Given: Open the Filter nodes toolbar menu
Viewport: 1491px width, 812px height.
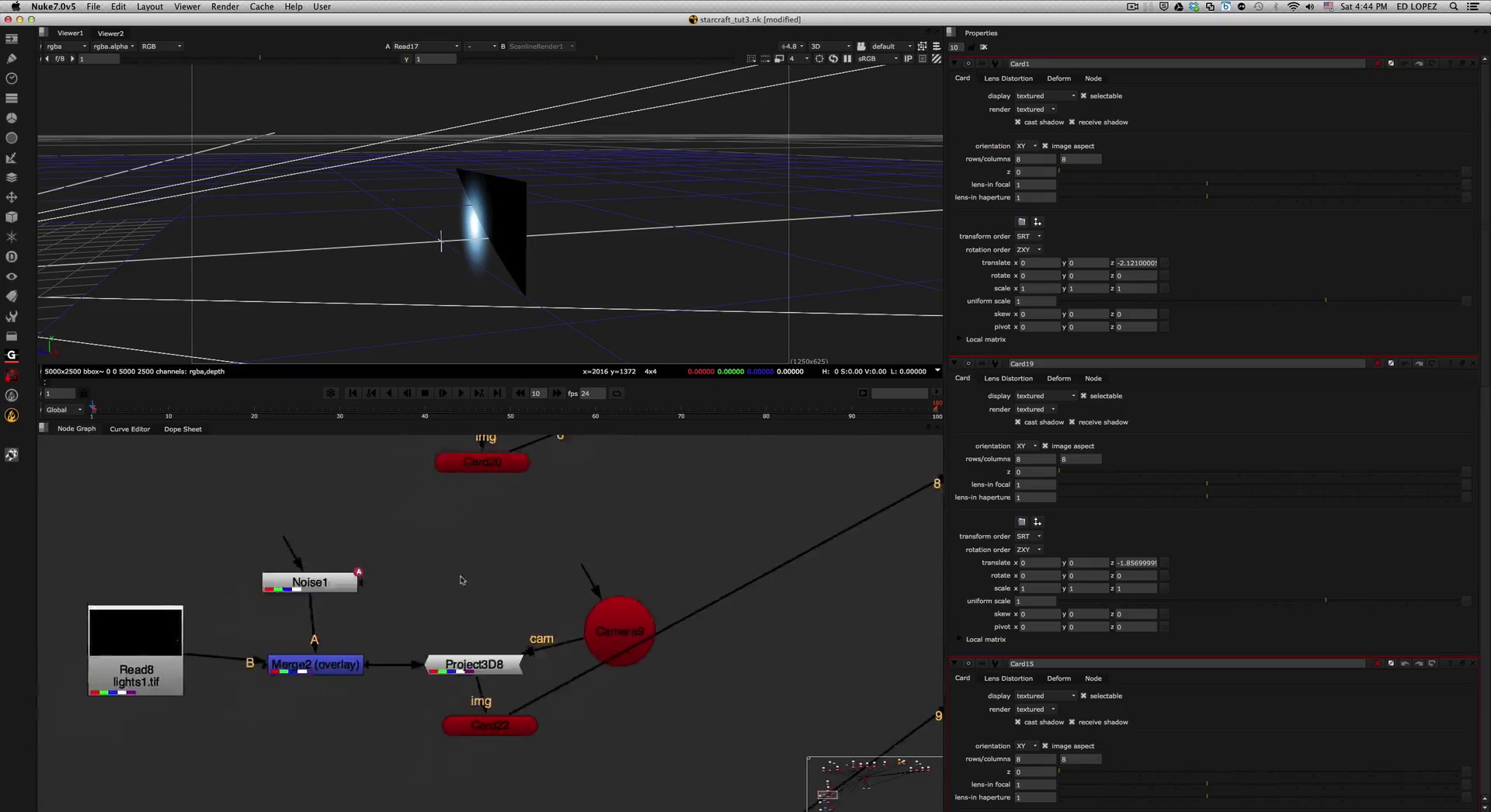Looking at the screenshot, I should coord(12,138).
